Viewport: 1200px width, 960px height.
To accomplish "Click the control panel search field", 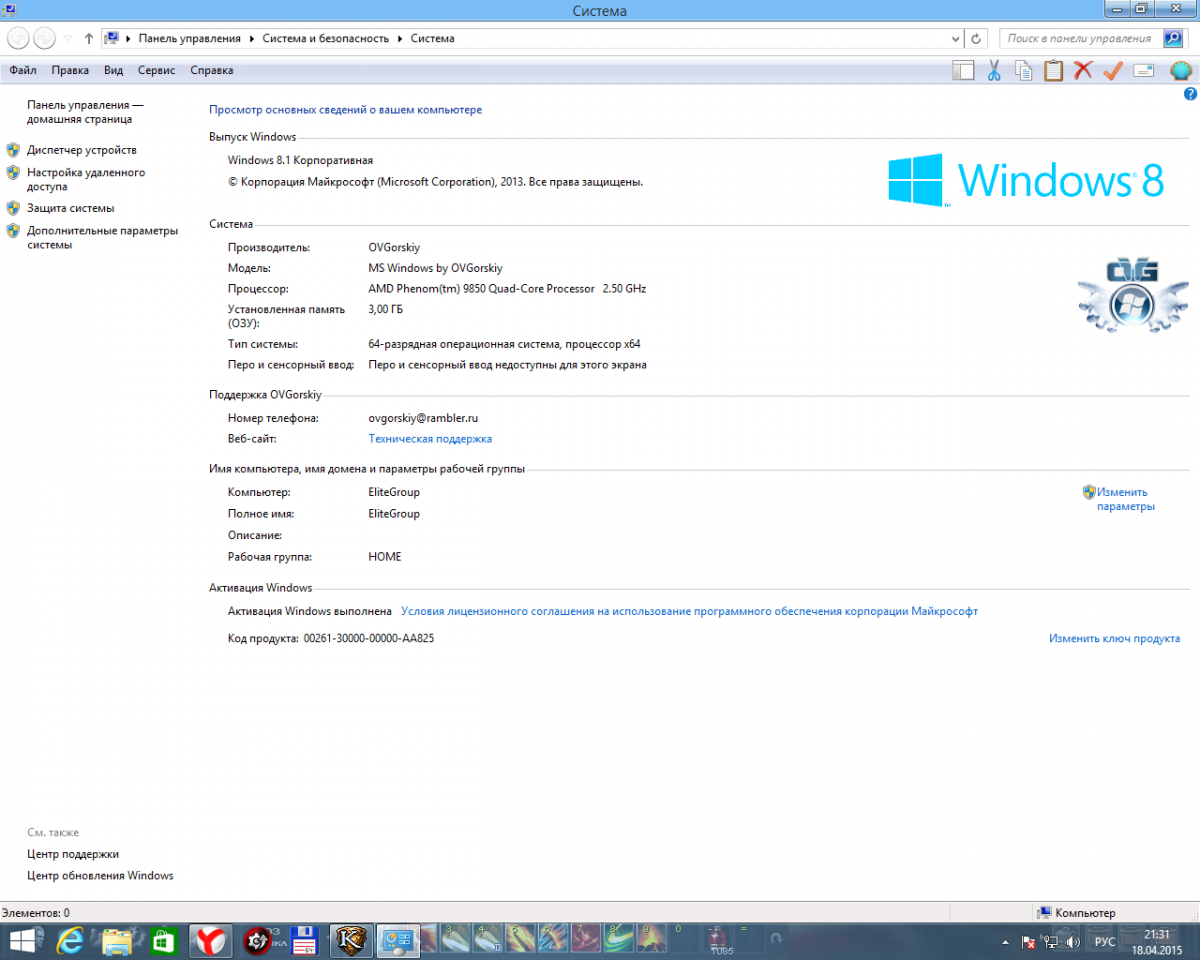I will tap(1078, 38).
